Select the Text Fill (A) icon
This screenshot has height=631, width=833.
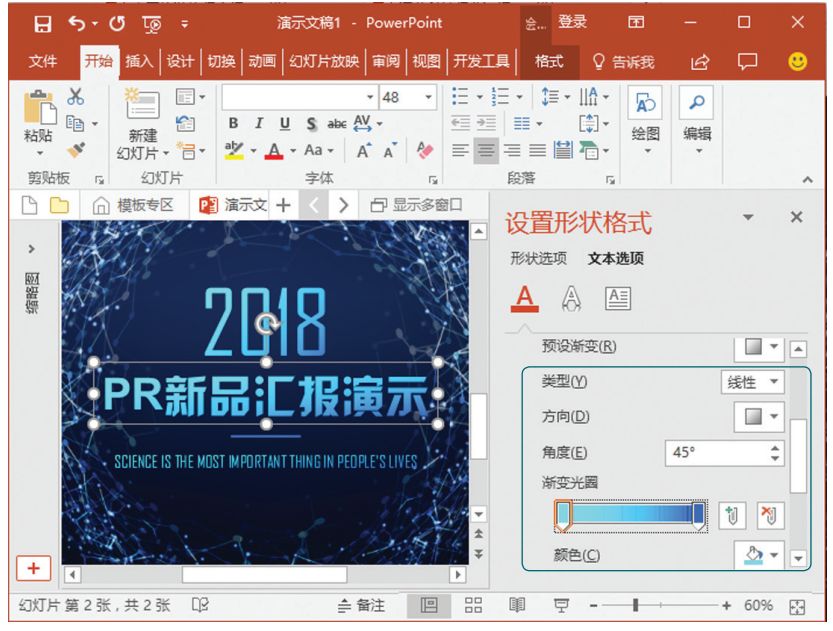point(524,297)
